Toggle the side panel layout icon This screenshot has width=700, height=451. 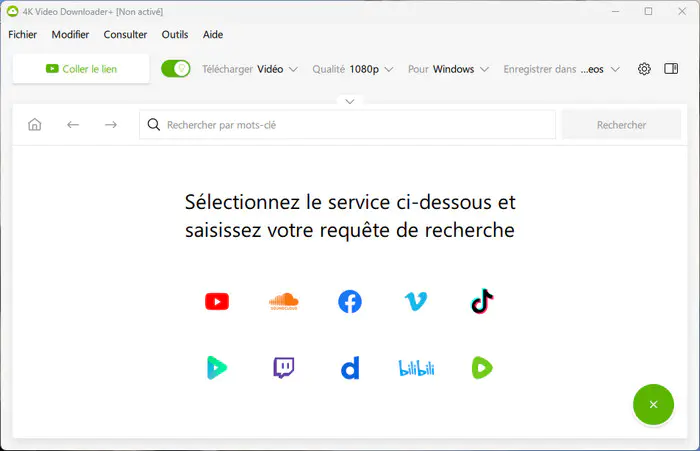[x=671, y=69]
